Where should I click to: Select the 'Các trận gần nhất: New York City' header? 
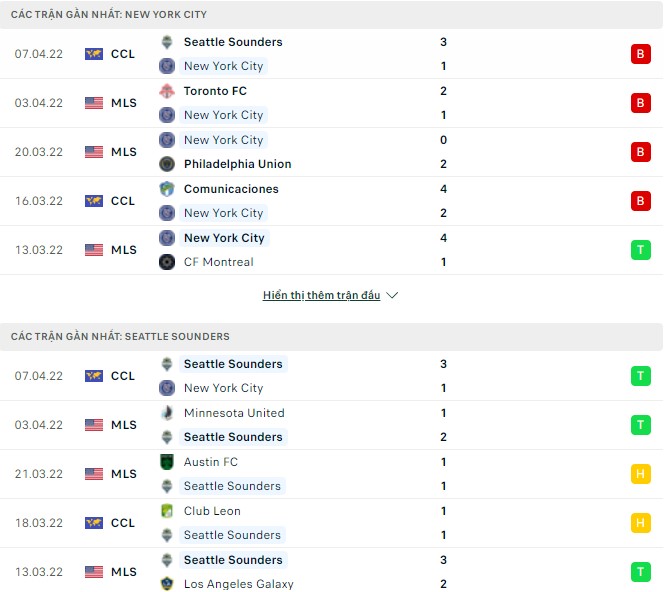(109, 15)
